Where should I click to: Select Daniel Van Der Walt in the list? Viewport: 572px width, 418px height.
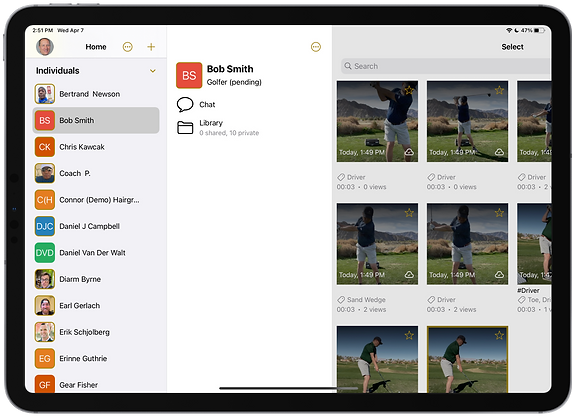(96, 252)
